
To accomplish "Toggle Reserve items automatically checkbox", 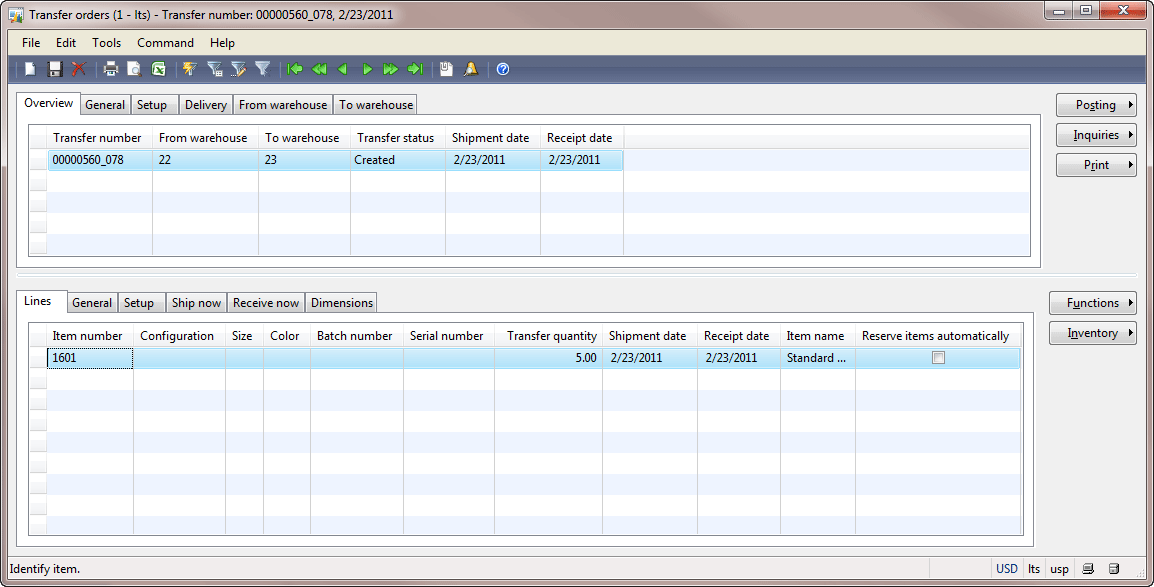I will coord(938,358).
